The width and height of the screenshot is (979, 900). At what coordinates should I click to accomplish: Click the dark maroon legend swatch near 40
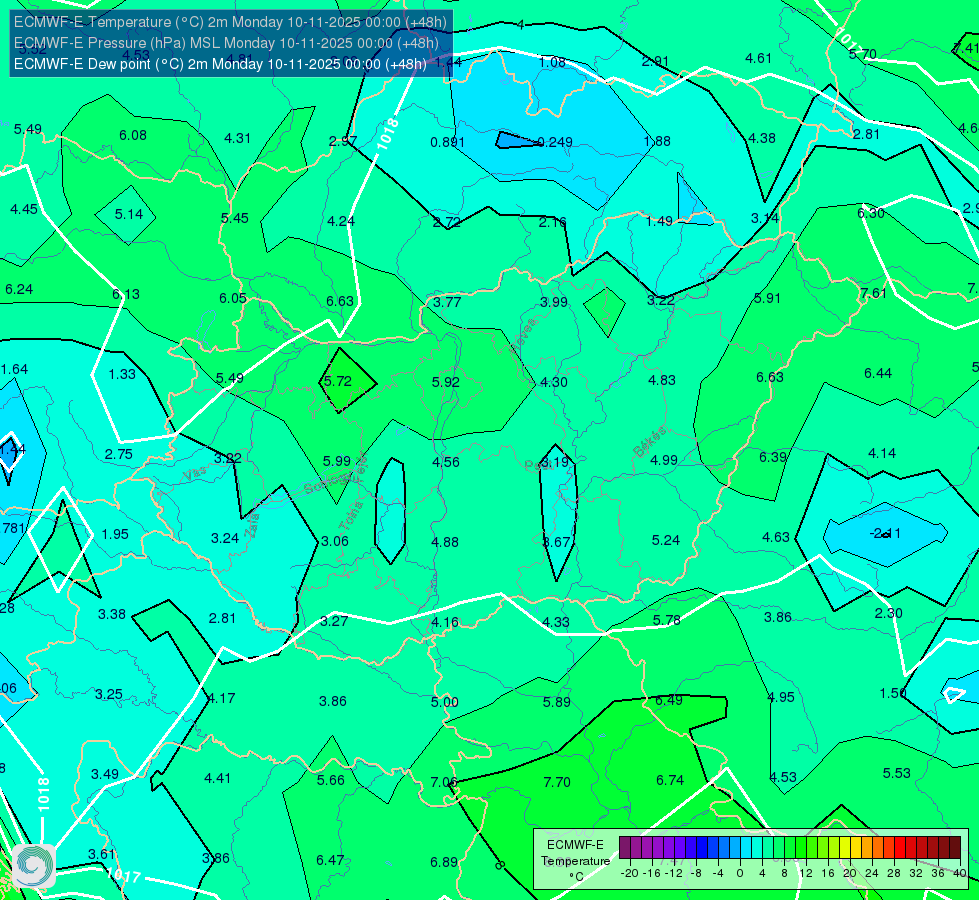[x=955, y=848]
